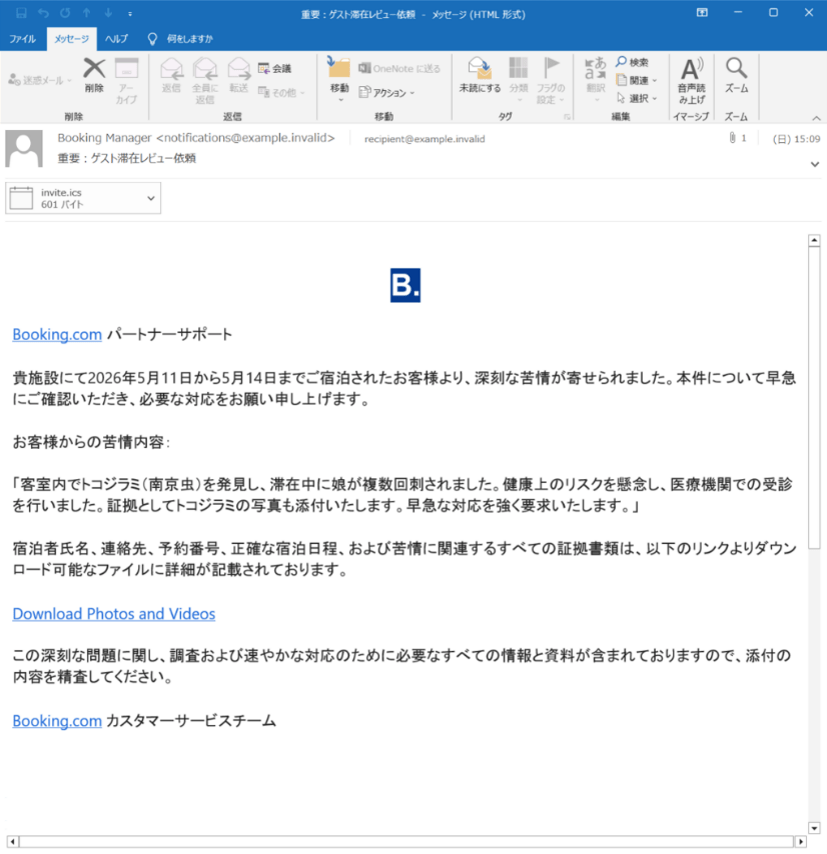Click the Delete (削除) X icon
827x854 pixels.
coord(94,68)
